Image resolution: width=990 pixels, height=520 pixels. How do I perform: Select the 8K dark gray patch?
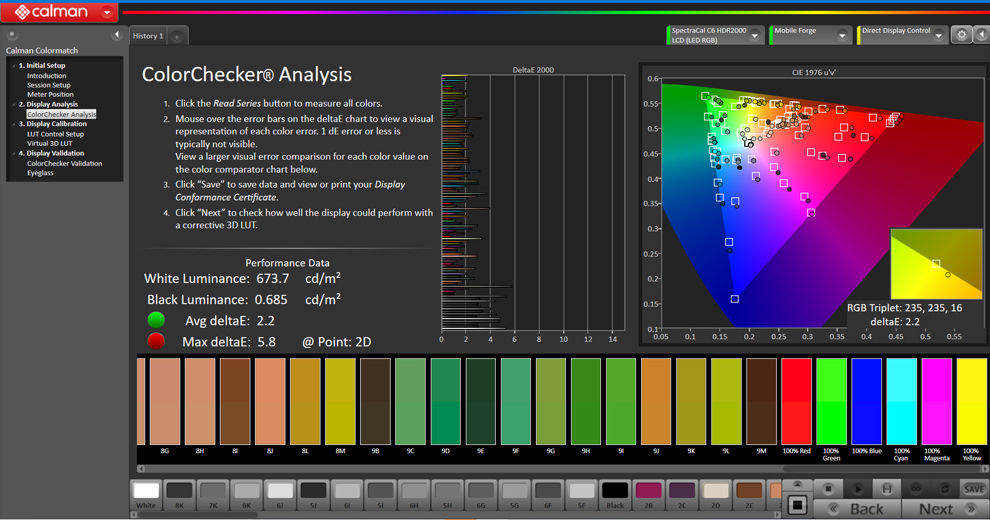pyautogui.click(x=179, y=494)
